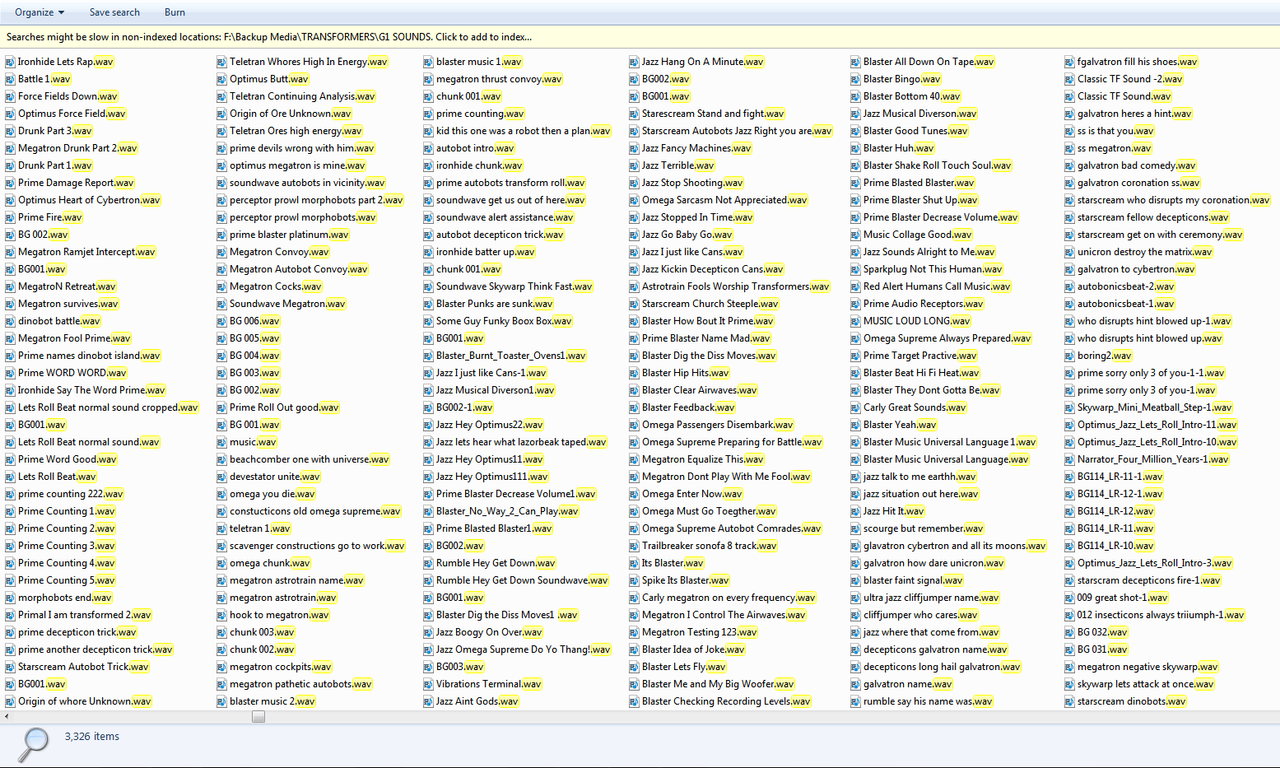Click the magnifier search icon in details pane

point(35,743)
